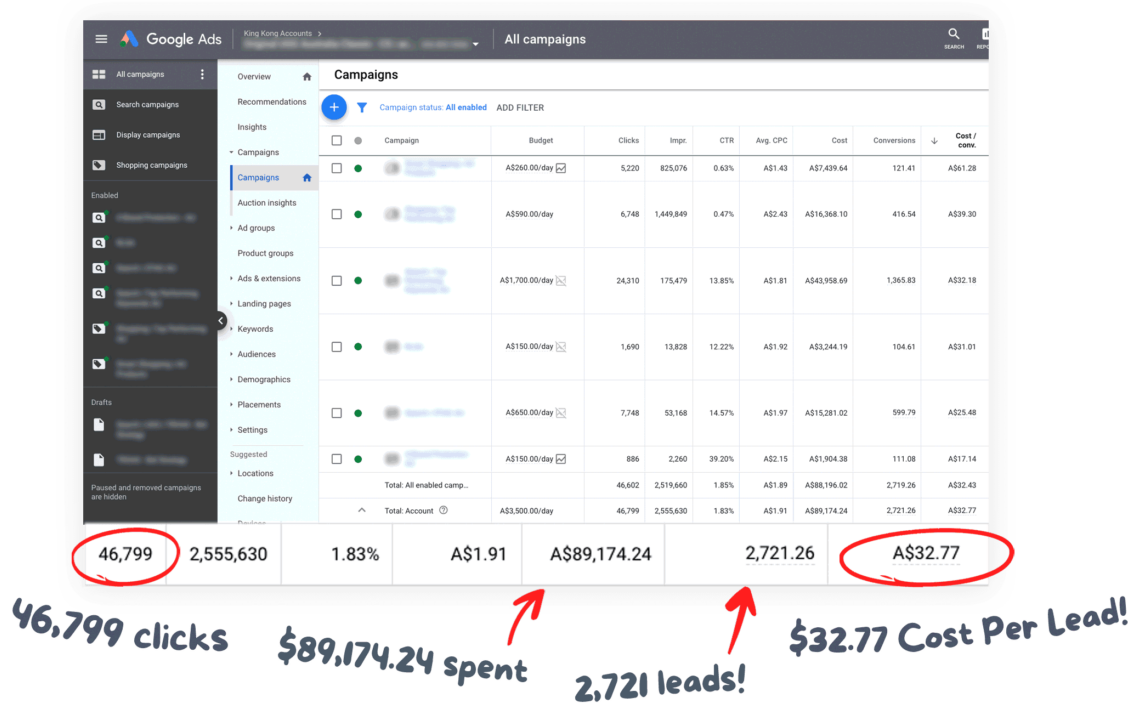This screenshot has height=711, width=1128.
Task: Go to Auction insights
Action: [266, 203]
